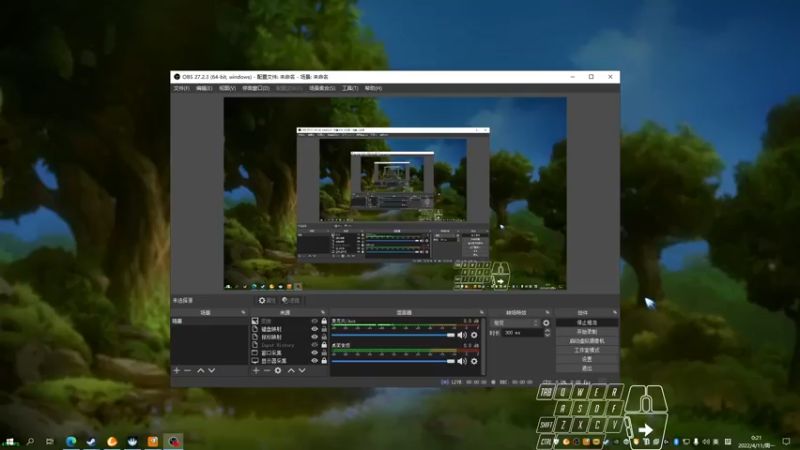Open Task View on taskbar
This screenshot has width=800, height=450.
[49, 441]
